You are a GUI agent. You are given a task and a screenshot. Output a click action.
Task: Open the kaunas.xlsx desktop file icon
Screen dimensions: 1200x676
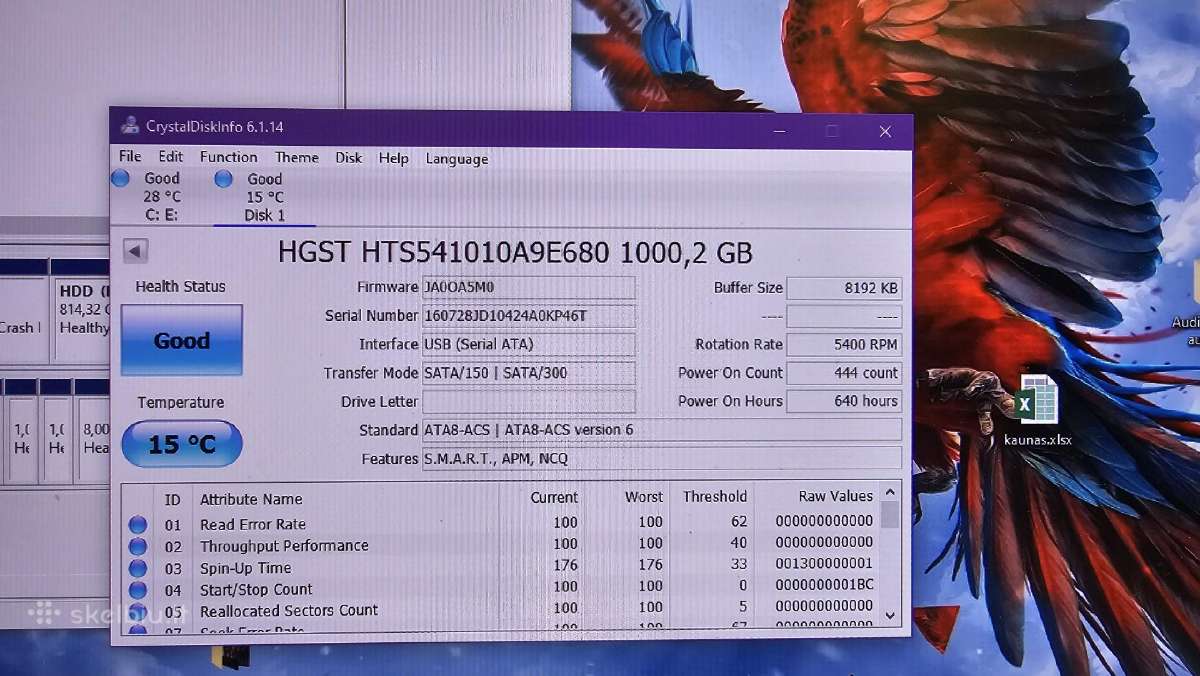click(1037, 410)
